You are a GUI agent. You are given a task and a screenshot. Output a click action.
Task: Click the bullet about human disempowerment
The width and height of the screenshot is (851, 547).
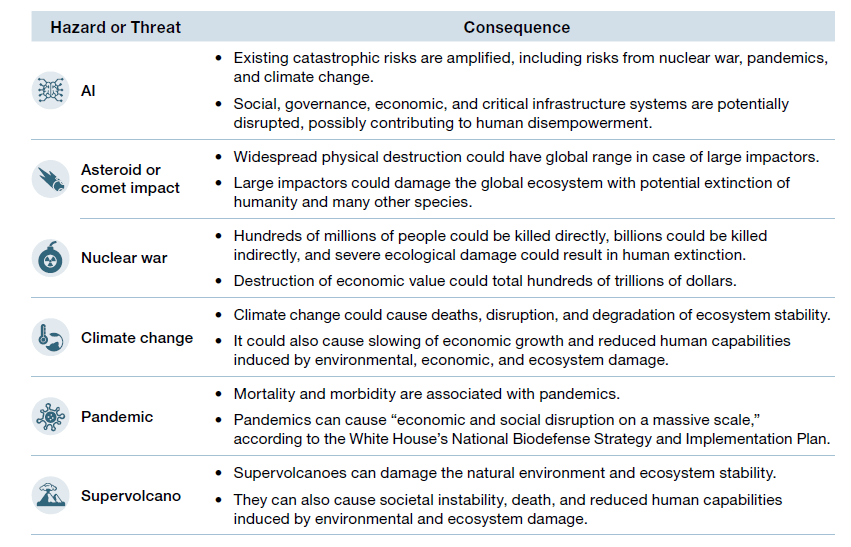coord(510,113)
